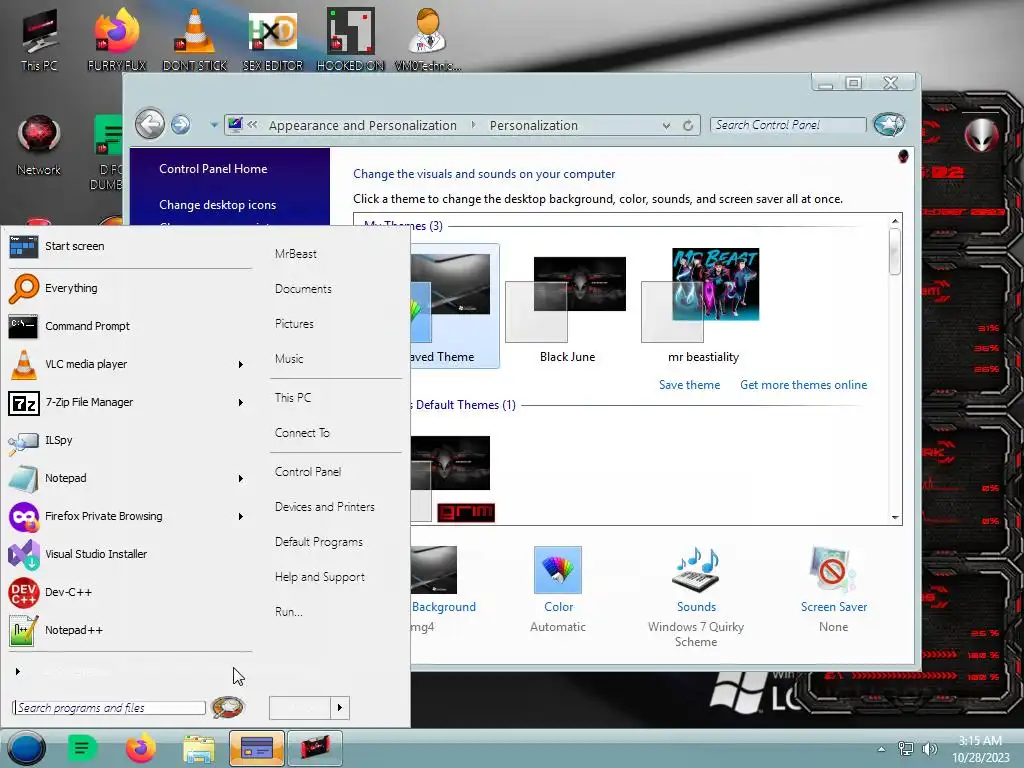Open Command Prompt from start menu

129,326
